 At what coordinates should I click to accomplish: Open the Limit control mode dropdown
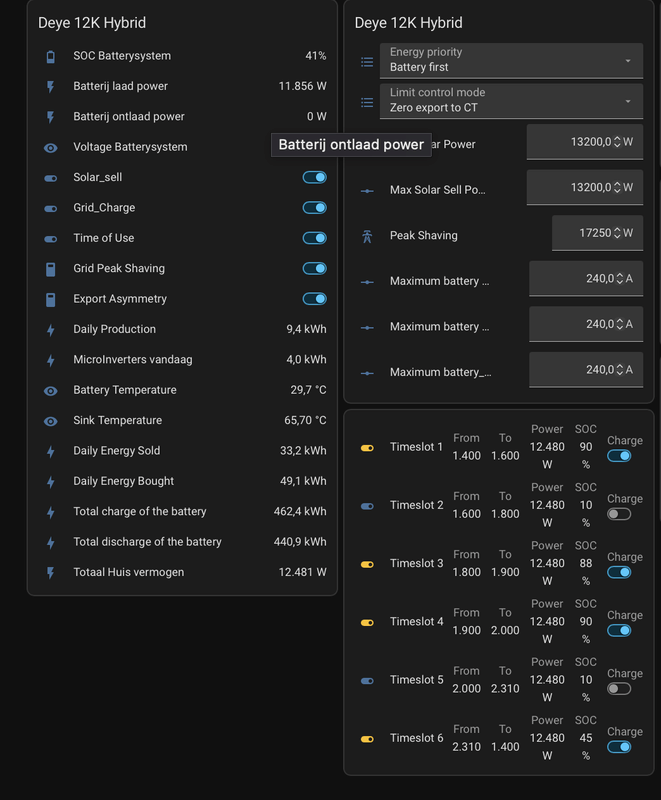[x=511, y=102]
